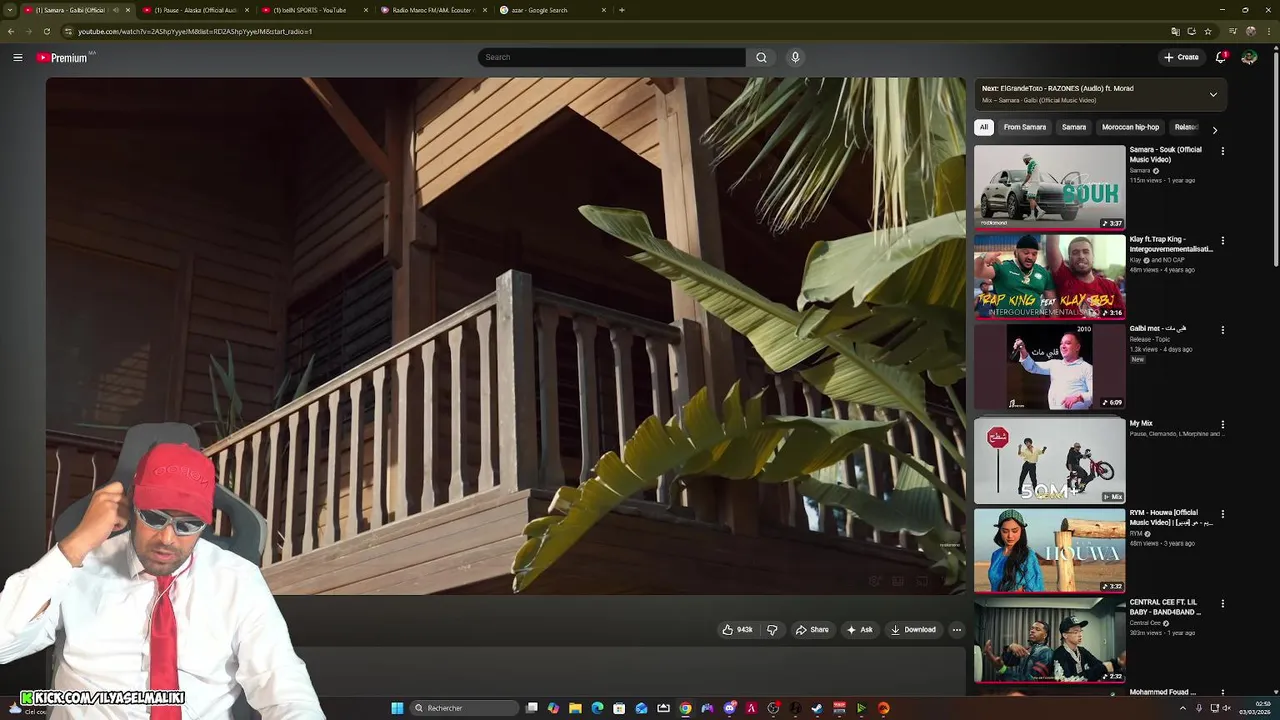This screenshot has width=1280, height=720.
Task: Open Samara - Souk (Official Music Video) title
Action: [1166, 154]
